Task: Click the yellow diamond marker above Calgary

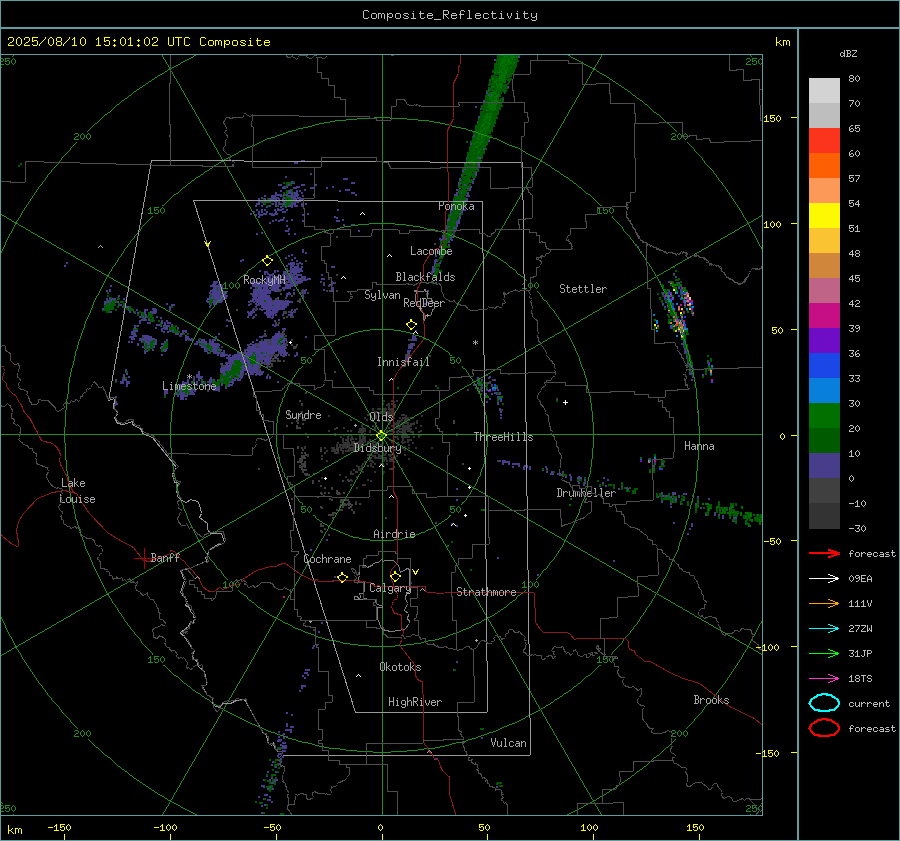Action: tap(395, 576)
